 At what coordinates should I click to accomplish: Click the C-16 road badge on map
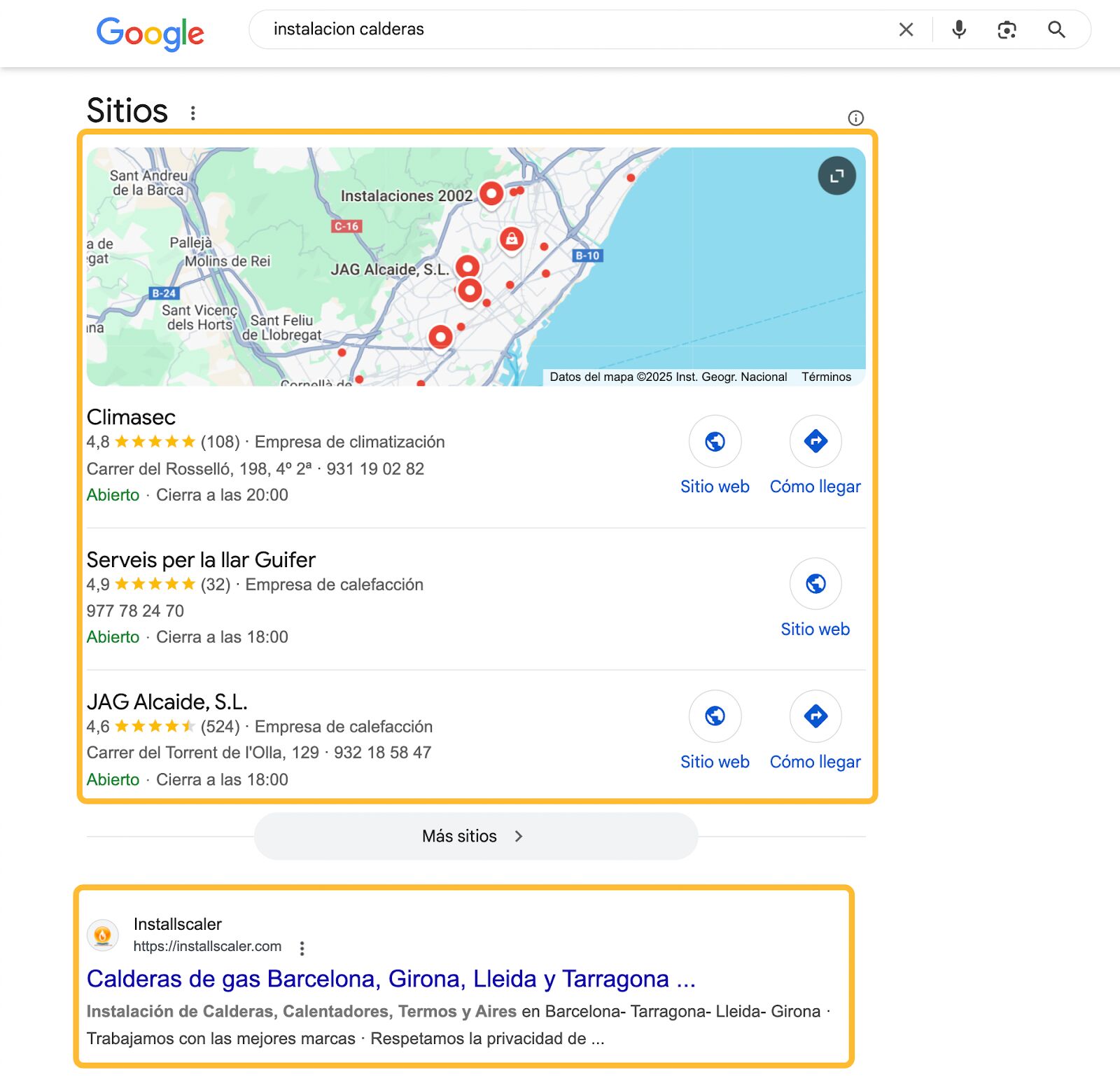coord(346,226)
